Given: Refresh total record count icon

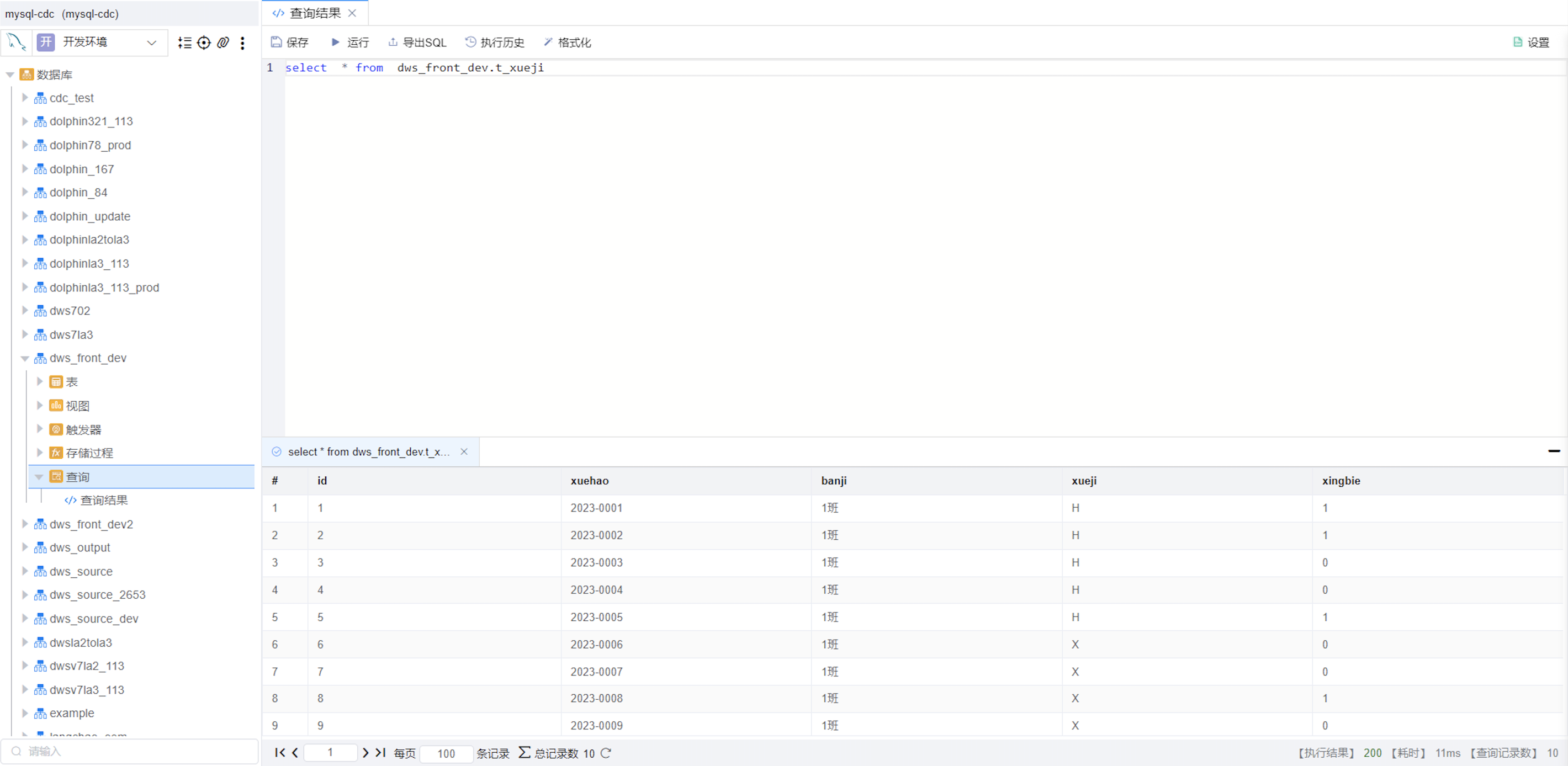Looking at the screenshot, I should 606,753.
